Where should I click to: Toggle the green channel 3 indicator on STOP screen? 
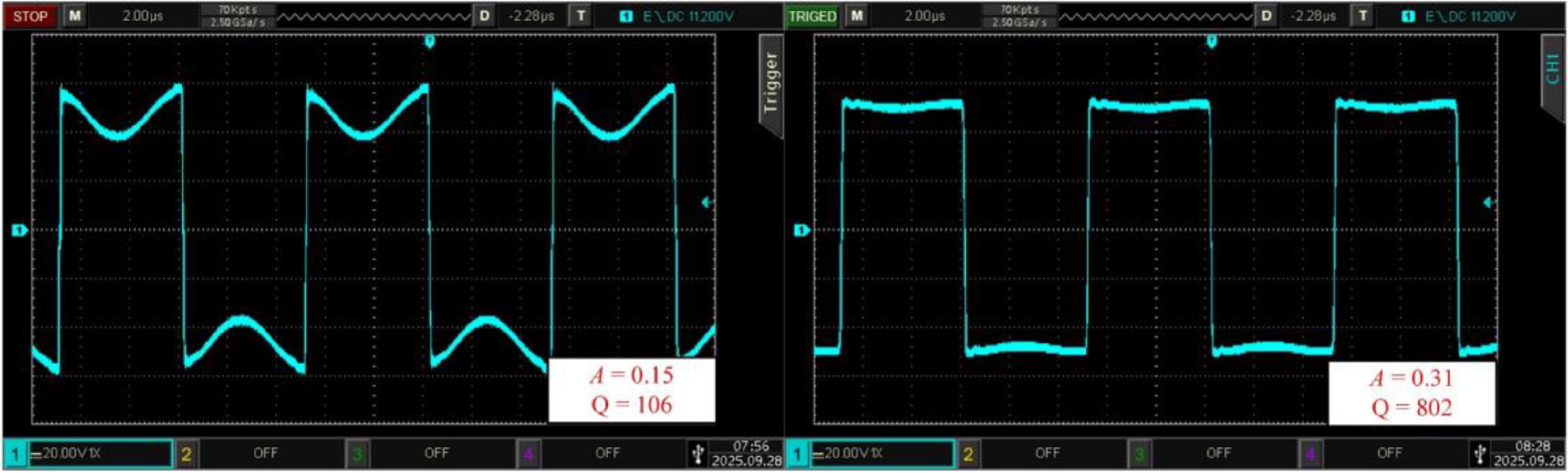358,454
